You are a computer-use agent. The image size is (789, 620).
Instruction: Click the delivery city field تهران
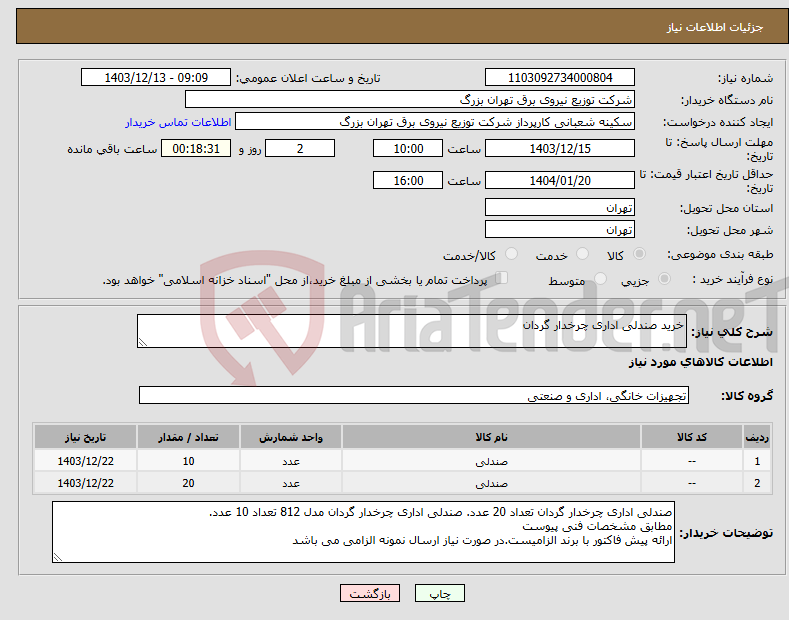click(x=560, y=229)
